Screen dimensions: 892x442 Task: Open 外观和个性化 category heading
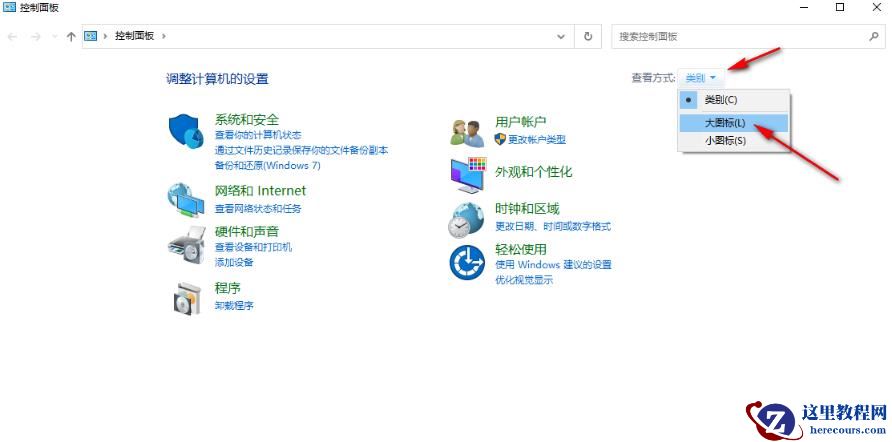[x=534, y=172]
